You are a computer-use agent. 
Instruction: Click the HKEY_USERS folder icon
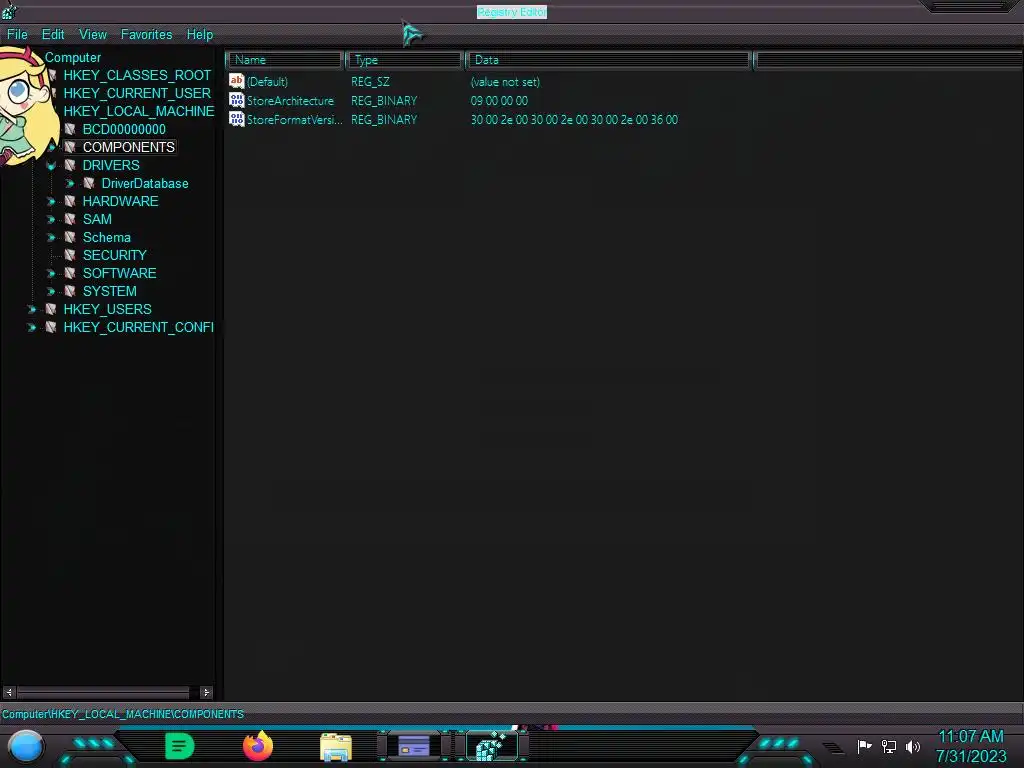pyautogui.click(x=51, y=309)
